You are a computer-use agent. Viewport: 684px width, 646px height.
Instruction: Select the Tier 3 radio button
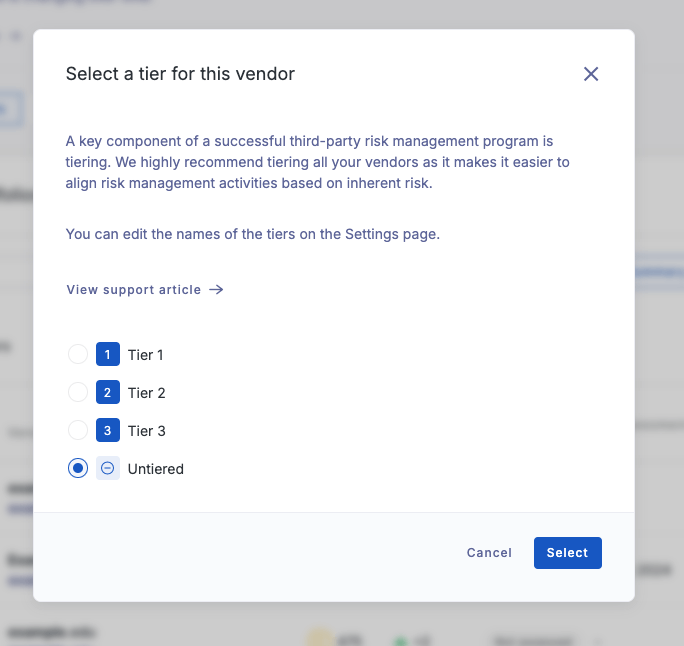tap(78, 430)
